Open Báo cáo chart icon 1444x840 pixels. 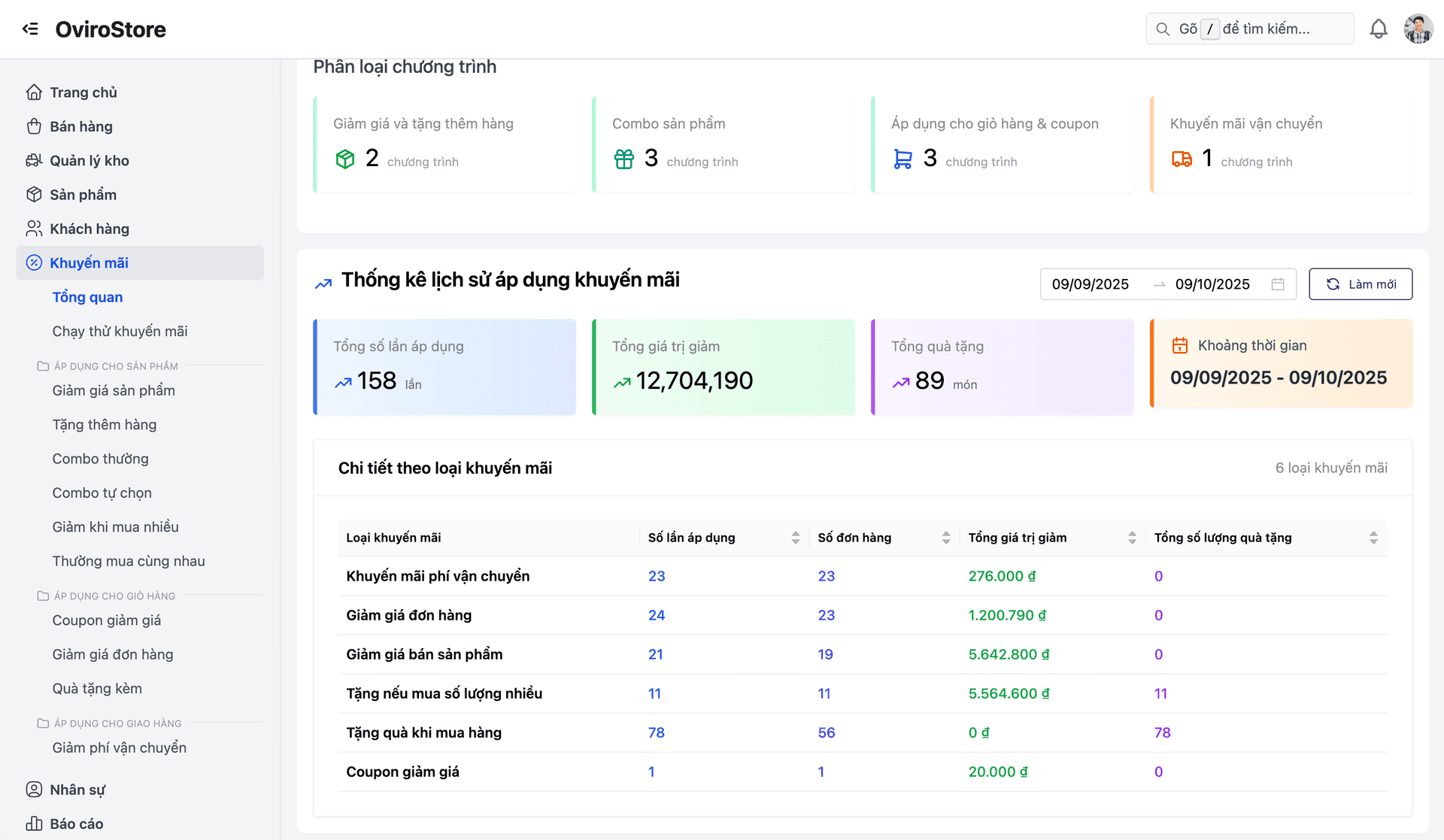34,823
